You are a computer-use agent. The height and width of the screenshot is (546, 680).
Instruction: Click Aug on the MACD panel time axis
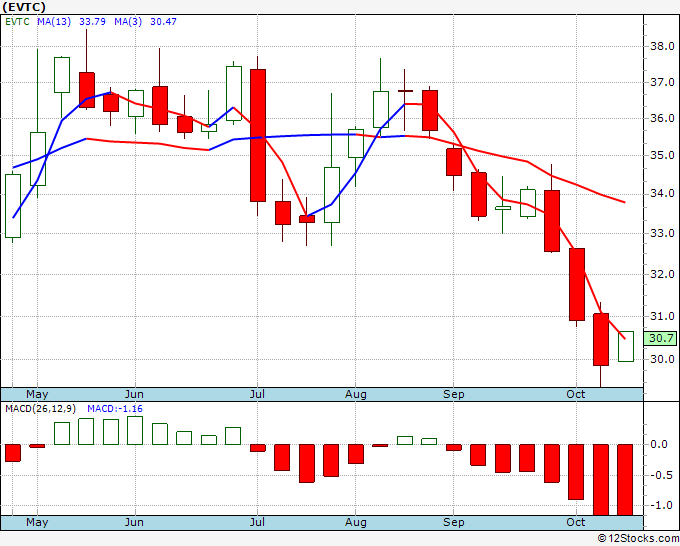(x=356, y=522)
